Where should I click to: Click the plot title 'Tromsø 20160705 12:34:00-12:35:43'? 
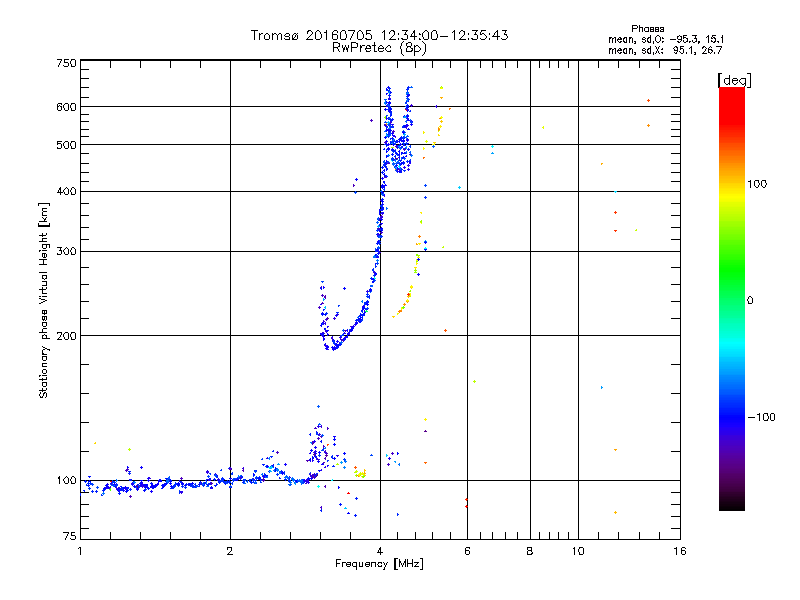(x=379, y=35)
